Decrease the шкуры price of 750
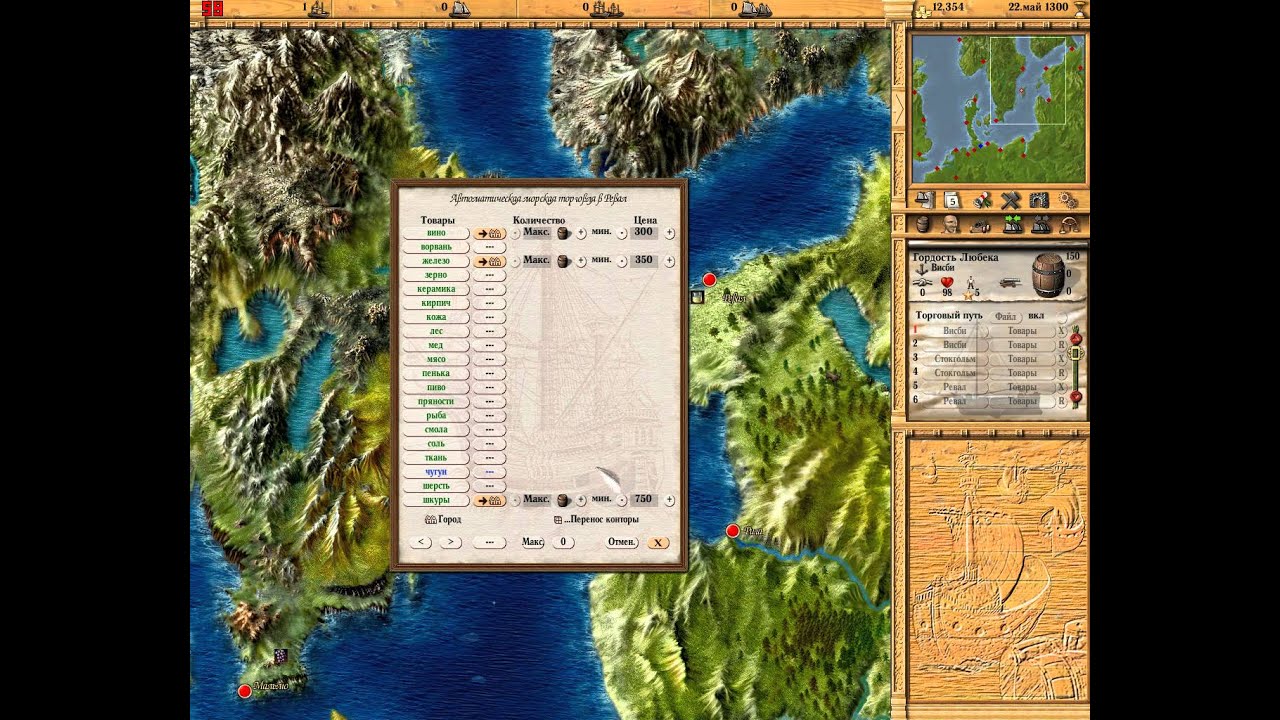1280x720 pixels. [x=622, y=500]
